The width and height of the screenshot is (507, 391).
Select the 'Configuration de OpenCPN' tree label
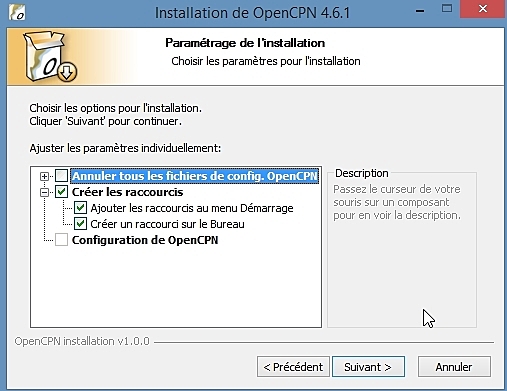(145, 240)
